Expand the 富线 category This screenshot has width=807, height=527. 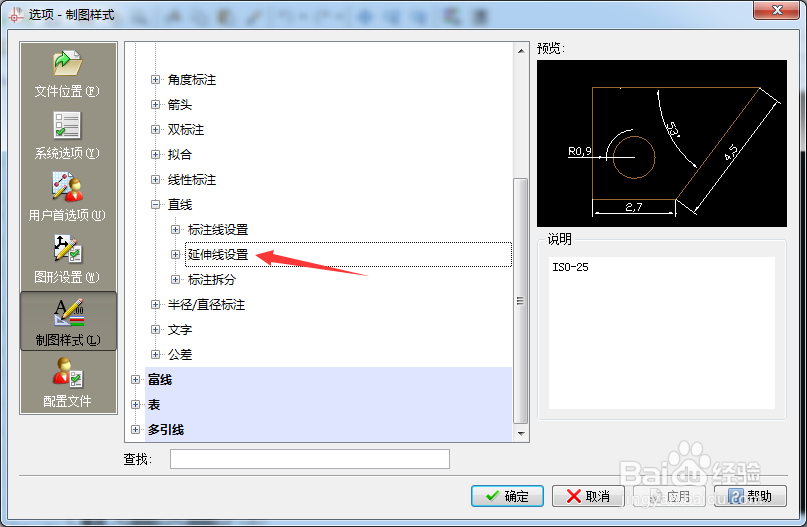[x=135, y=379]
